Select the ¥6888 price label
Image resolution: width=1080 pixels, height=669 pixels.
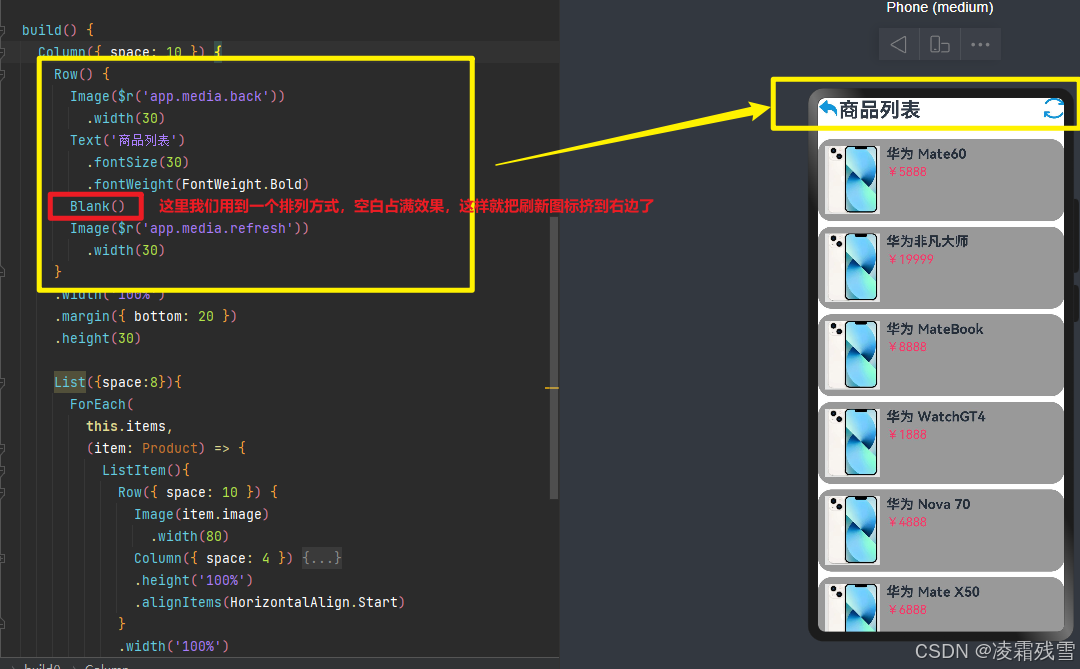(x=907, y=609)
